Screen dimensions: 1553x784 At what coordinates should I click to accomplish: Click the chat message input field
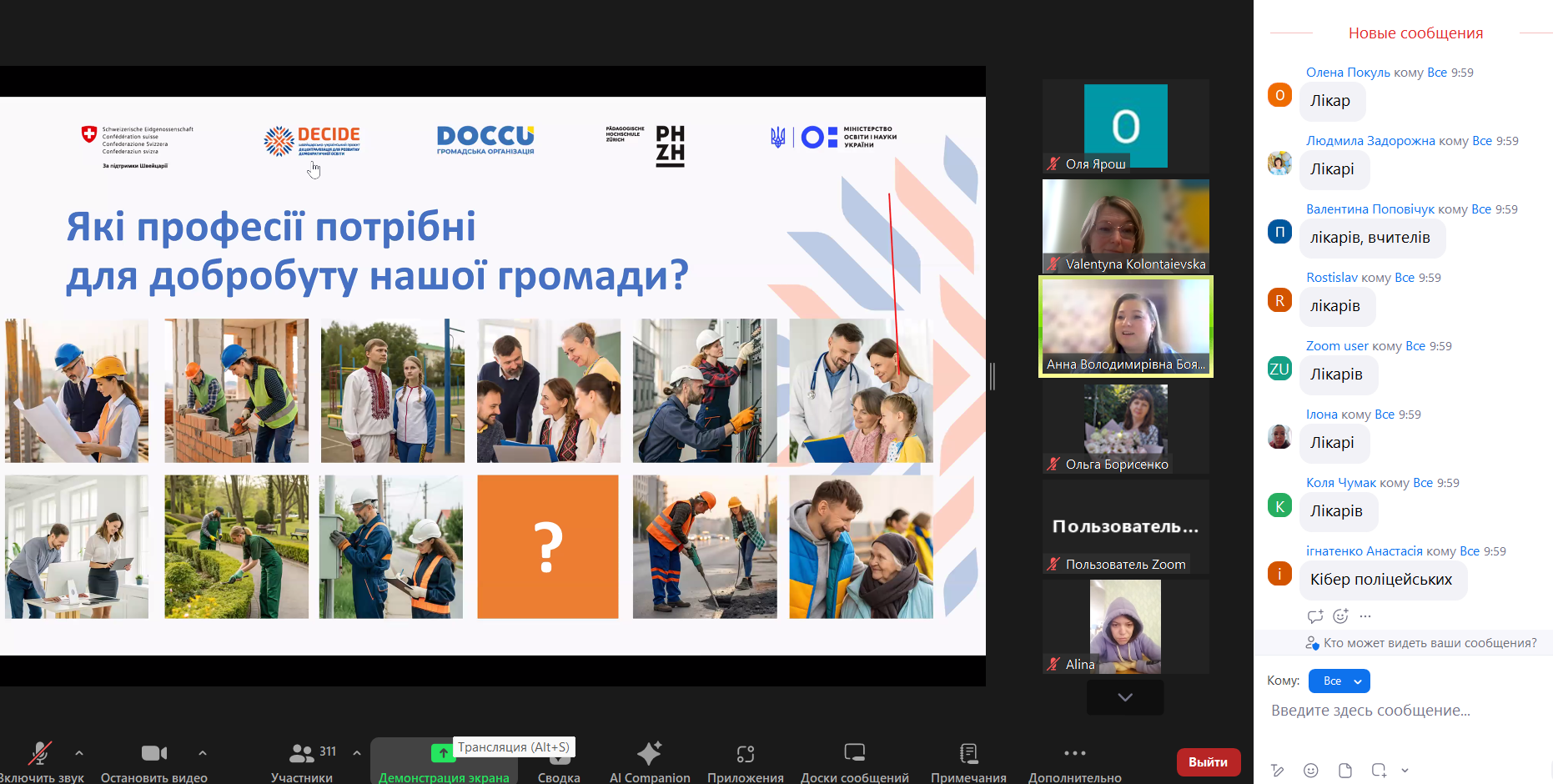coord(1401,711)
